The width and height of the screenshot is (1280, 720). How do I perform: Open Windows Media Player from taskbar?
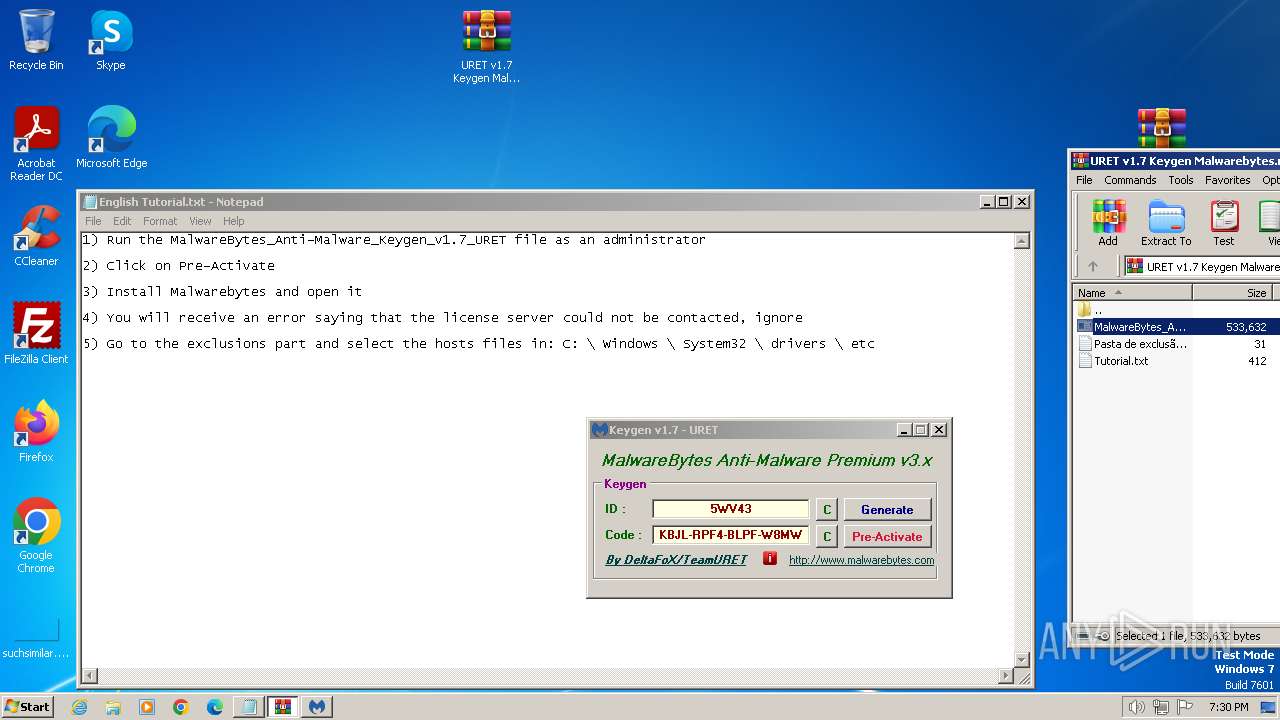click(147, 707)
